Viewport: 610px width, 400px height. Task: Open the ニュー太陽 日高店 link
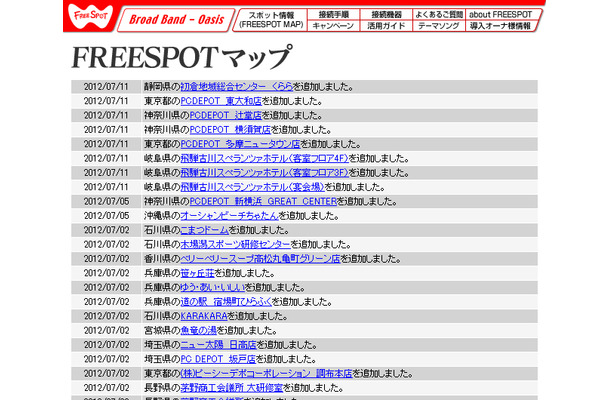(x=218, y=345)
